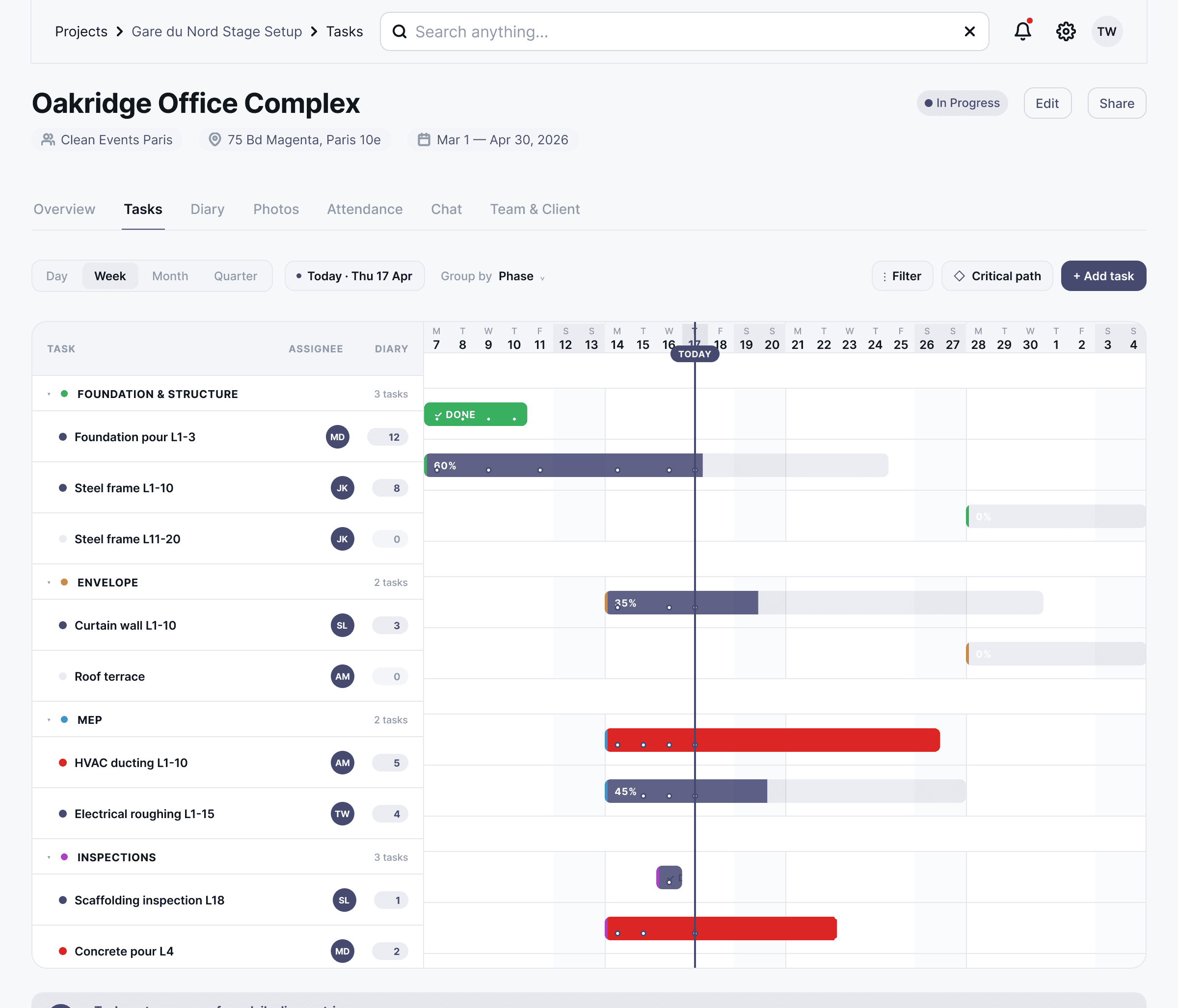The height and width of the screenshot is (1008, 1178).
Task: Open the TW user avatar menu
Action: (1106, 31)
